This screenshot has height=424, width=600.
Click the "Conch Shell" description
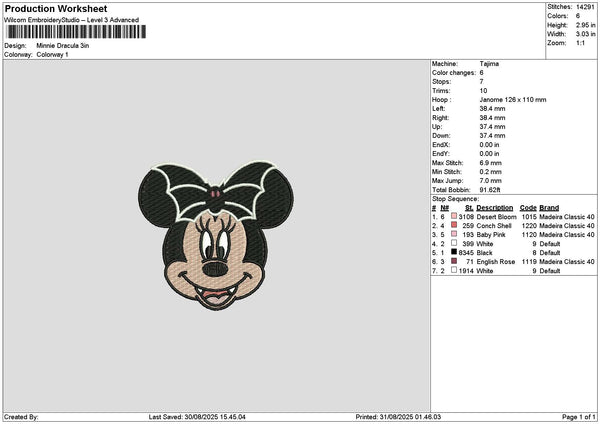point(494,226)
